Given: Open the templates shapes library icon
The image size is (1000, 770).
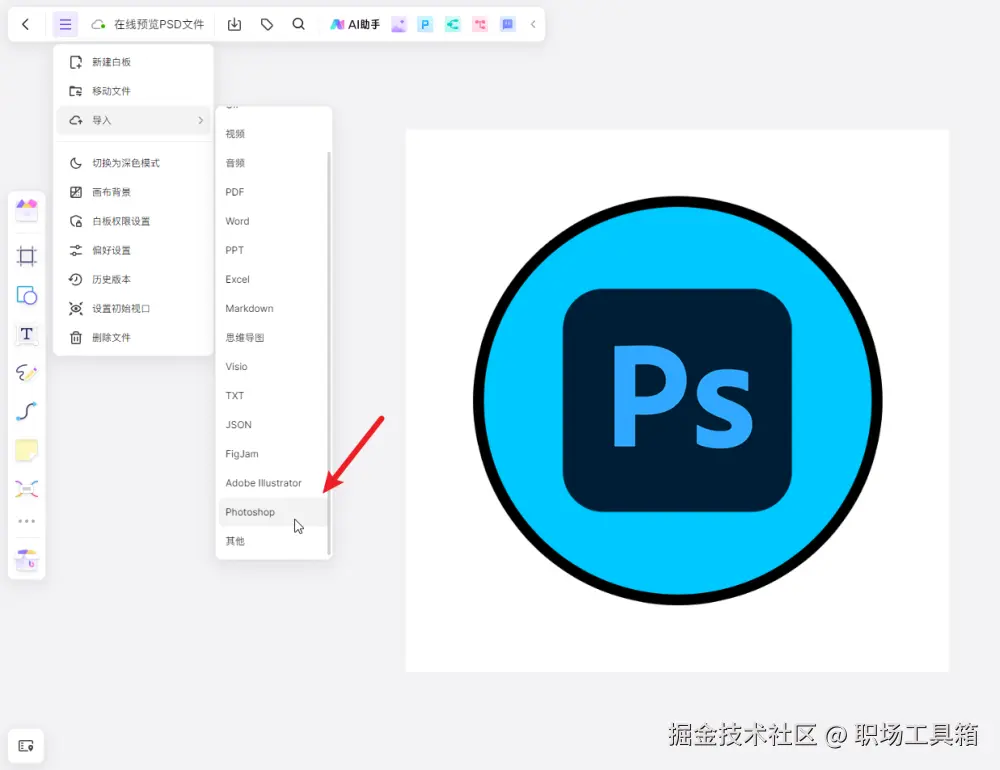Looking at the screenshot, I should (27, 210).
